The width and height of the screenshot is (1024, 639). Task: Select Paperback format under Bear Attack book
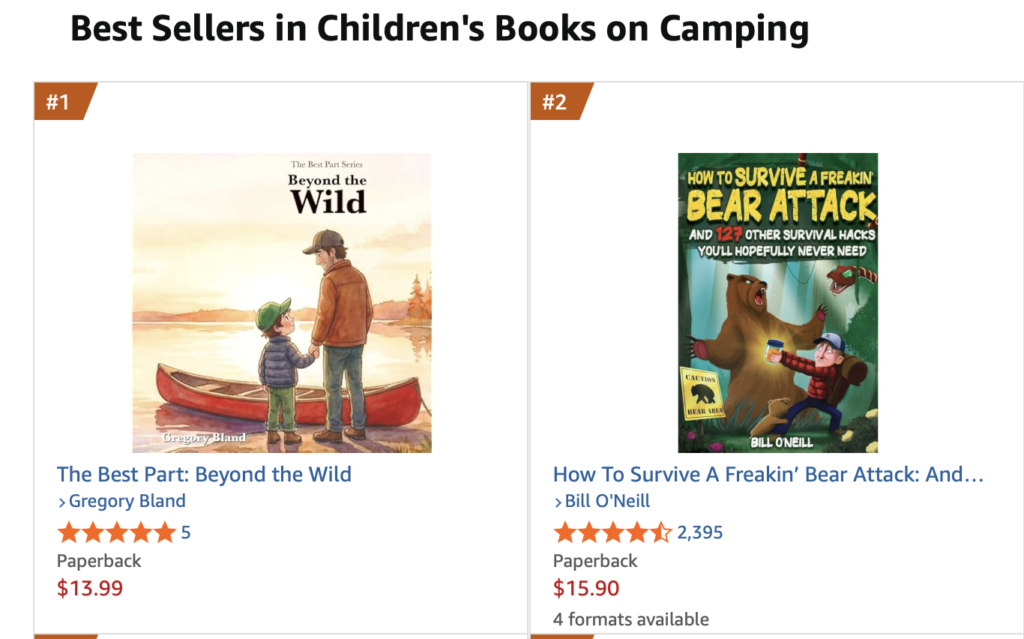pos(595,561)
